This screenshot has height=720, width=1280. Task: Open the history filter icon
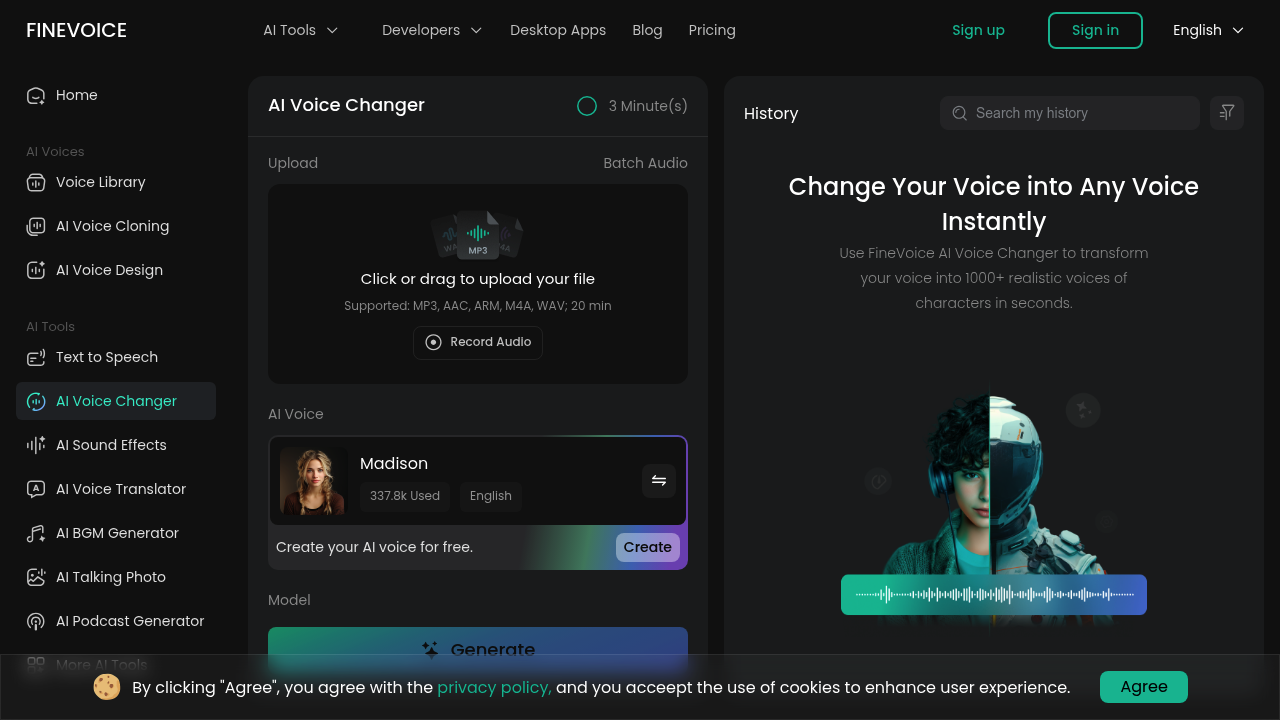point(1227,113)
